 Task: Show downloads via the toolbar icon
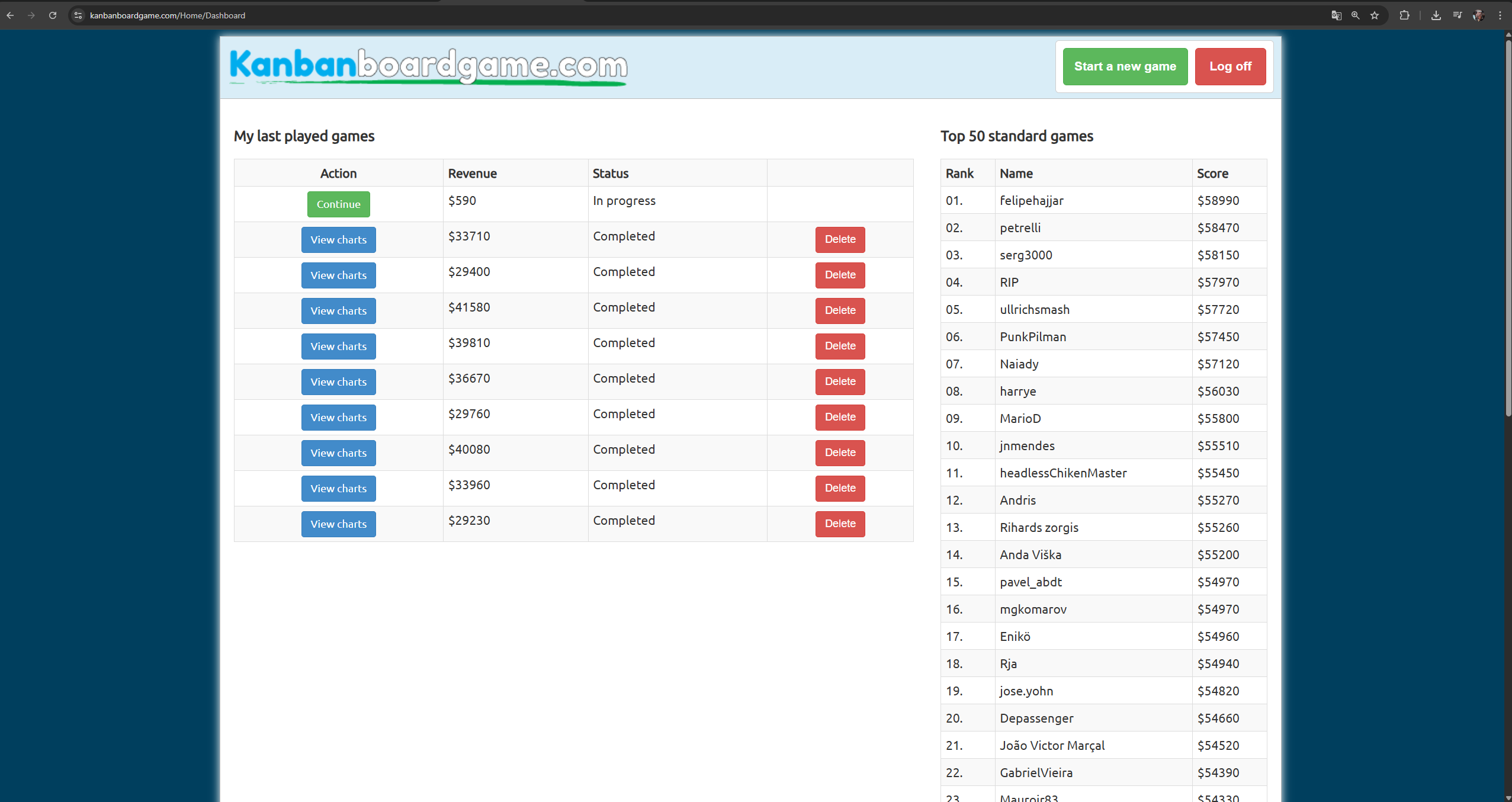tap(1436, 15)
